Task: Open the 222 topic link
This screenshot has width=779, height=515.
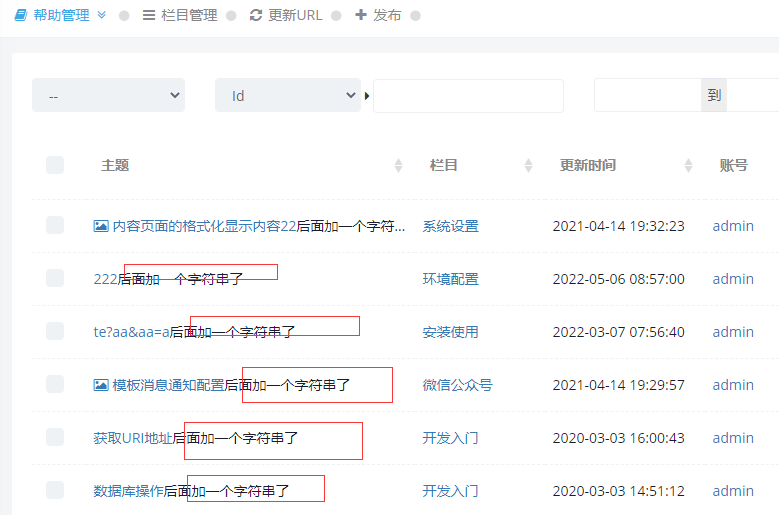Action: point(105,279)
